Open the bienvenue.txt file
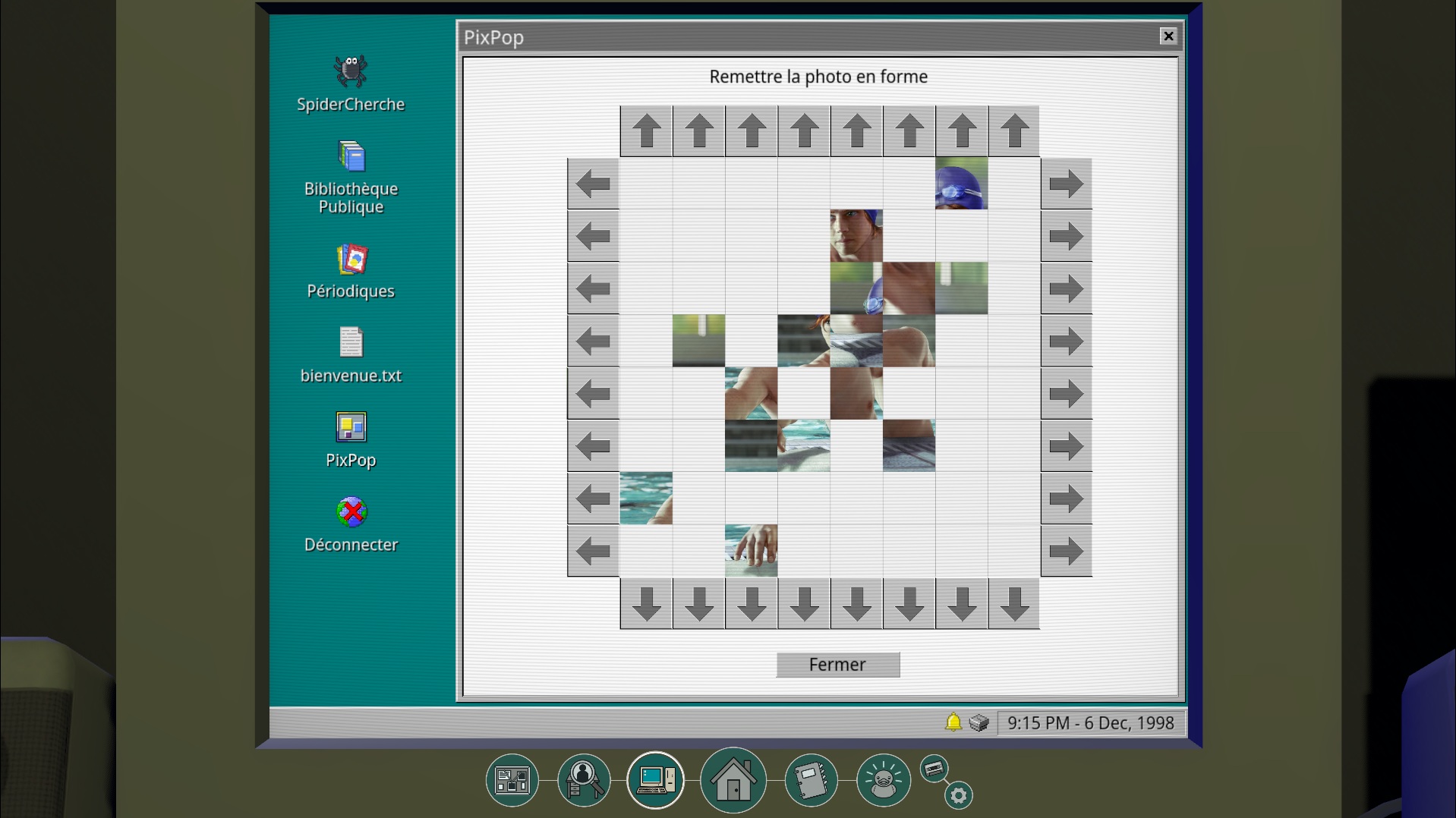The image size is (1456, 818). click(x=351, y=343)
